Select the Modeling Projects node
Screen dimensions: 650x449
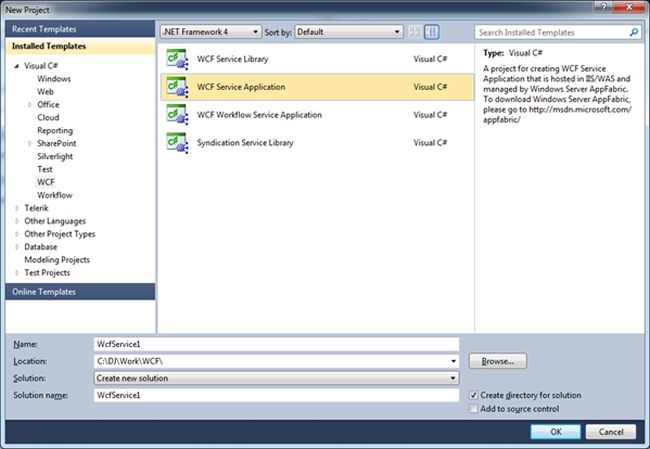(x=57, y=260)
